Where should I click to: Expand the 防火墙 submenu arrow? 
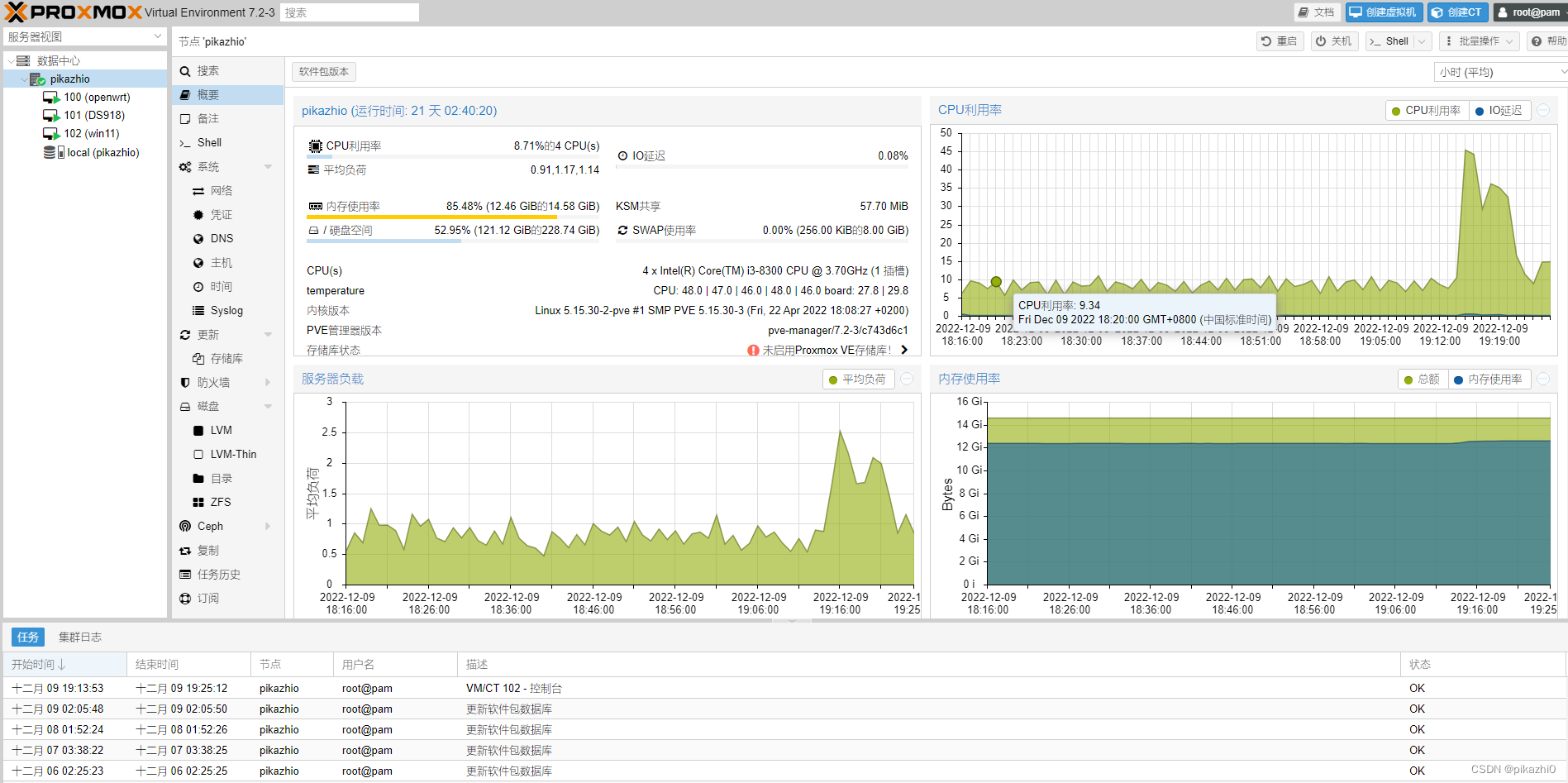click(268, 383)
